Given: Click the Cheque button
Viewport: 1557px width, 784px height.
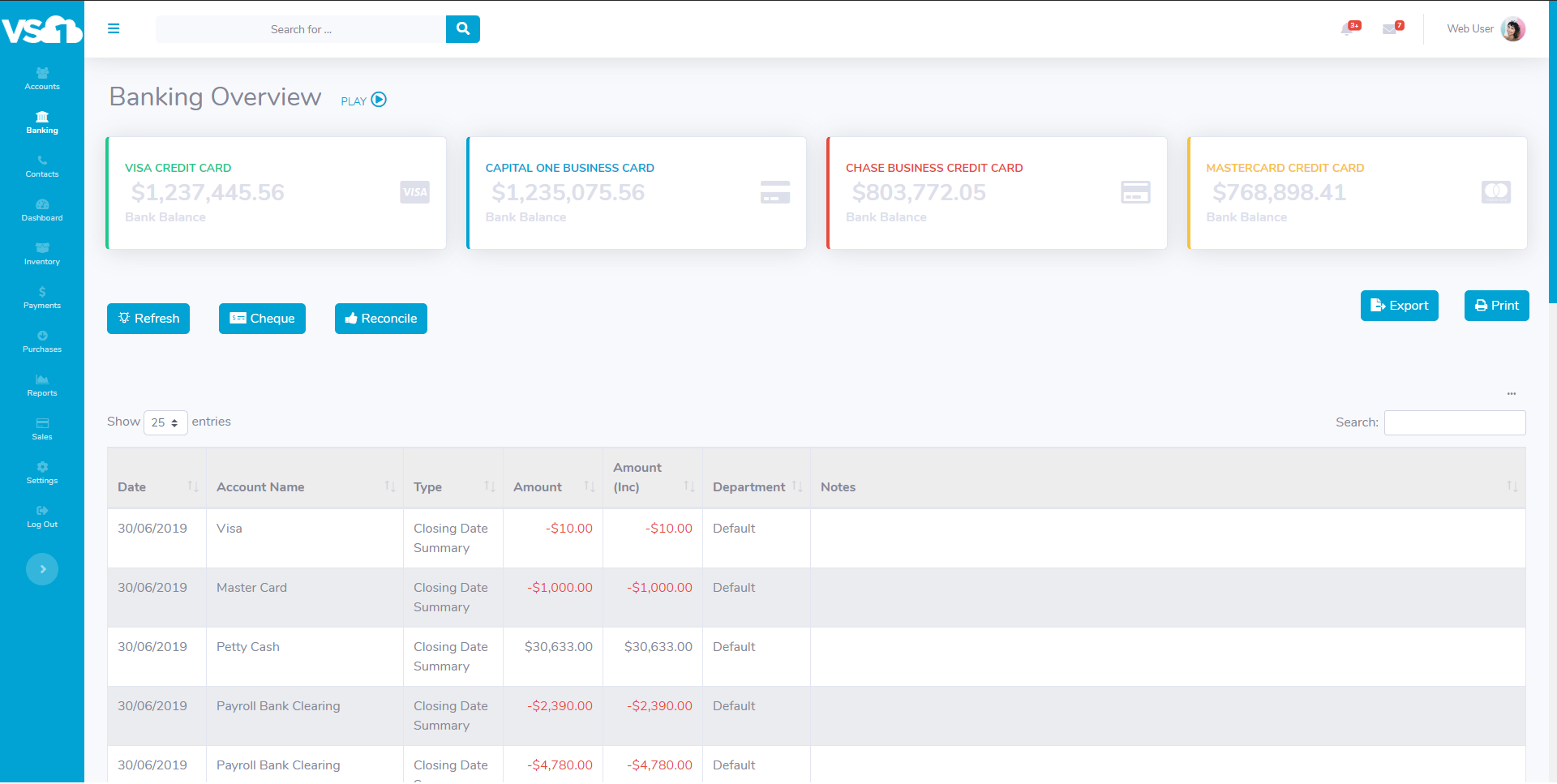Looking at the screenshot, I should (262, 319).
